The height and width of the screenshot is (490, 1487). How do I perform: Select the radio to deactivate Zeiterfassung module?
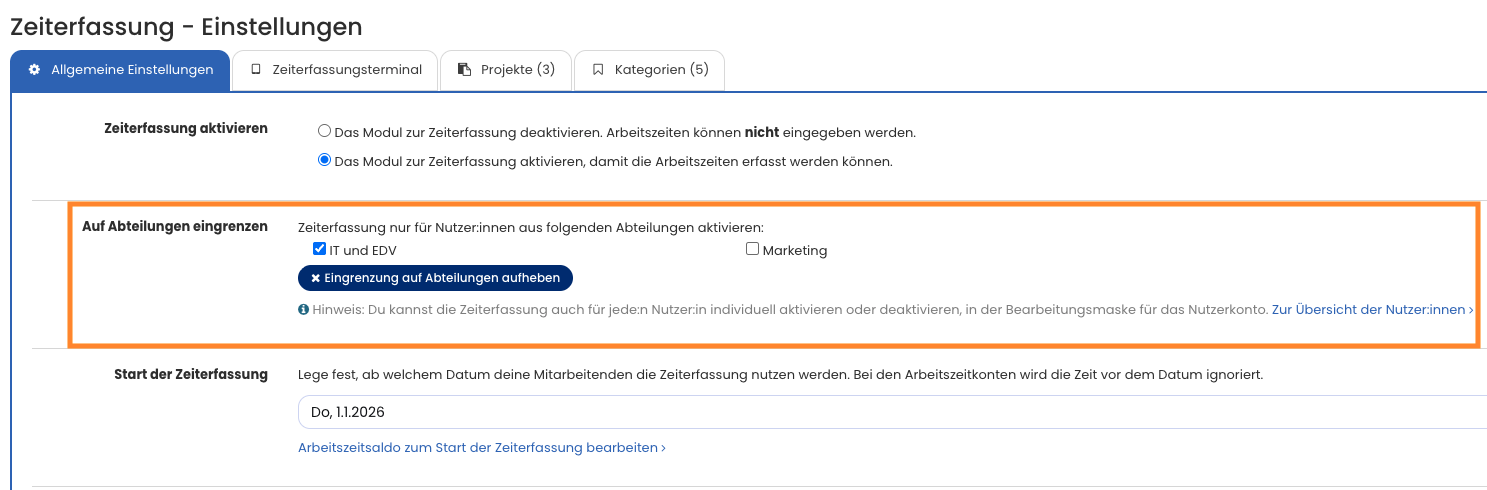(324, 131)
